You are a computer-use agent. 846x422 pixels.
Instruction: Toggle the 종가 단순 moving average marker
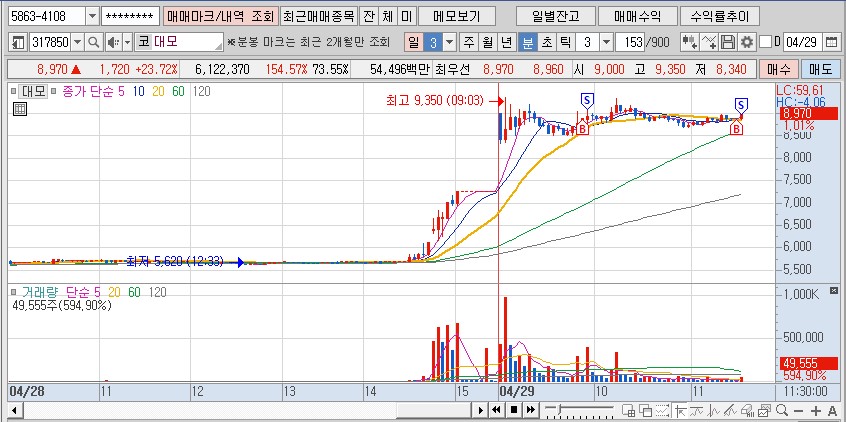54,91
